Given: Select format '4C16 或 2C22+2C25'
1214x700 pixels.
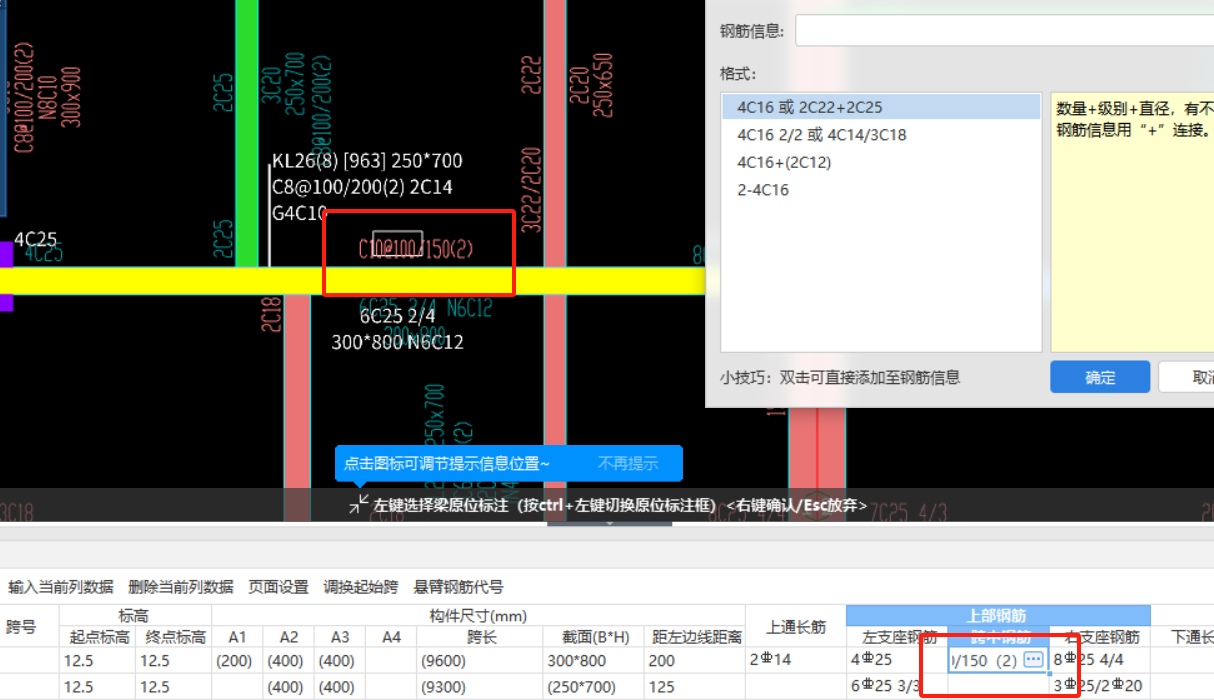Looking at the screenshot, I should tap(881, 107).
